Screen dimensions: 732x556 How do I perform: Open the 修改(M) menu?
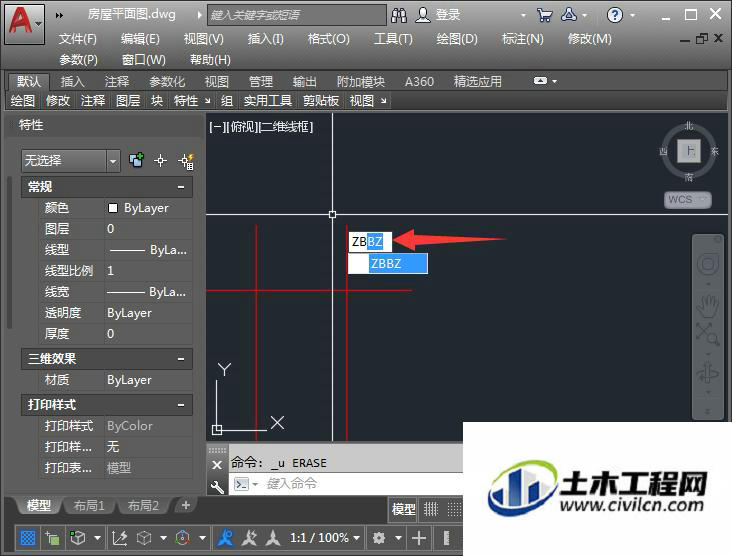coord(590,39)
